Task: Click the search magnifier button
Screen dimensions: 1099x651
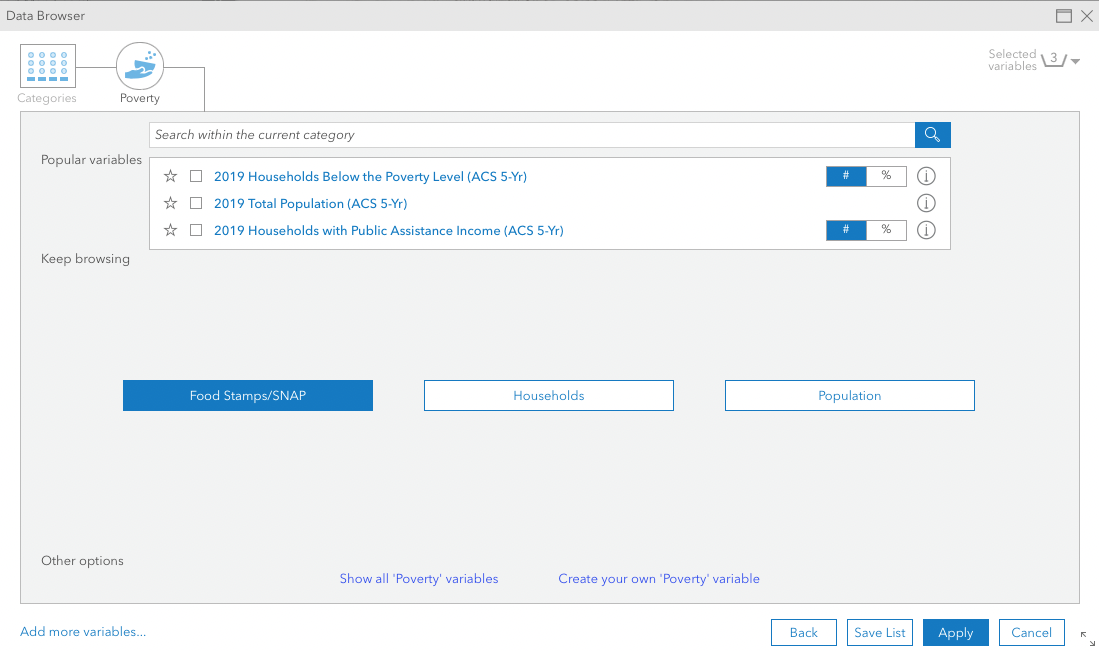Action: pyautogui.click(x=932, y=135)
